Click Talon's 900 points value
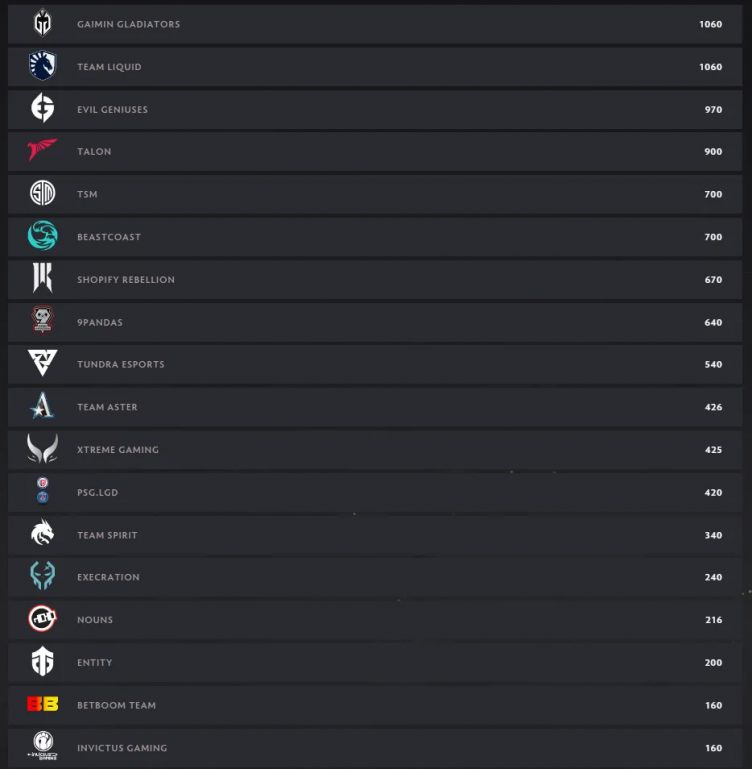Screen dimensions: 752x769 tap(713, 152)
